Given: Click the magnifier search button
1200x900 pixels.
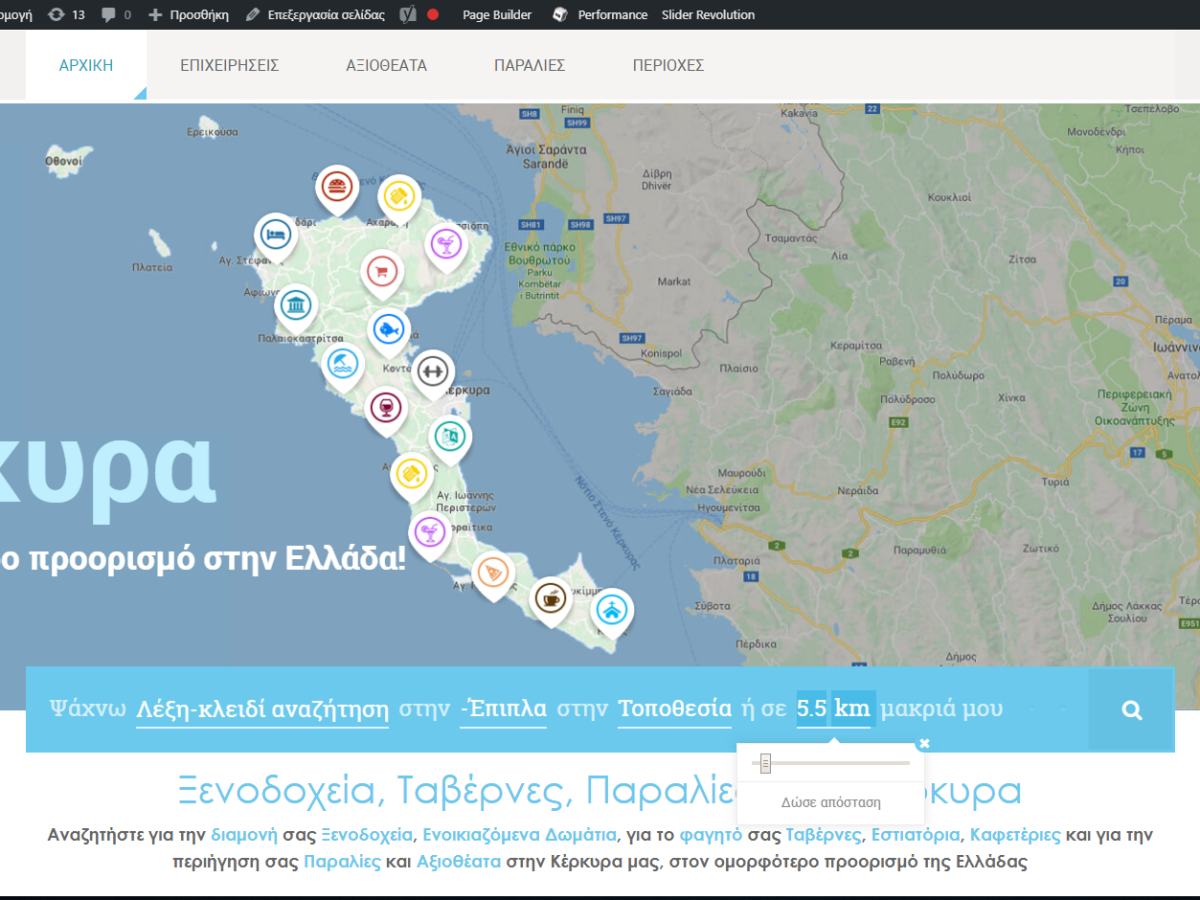Looking at the screenshot, I should [1131, 710].
